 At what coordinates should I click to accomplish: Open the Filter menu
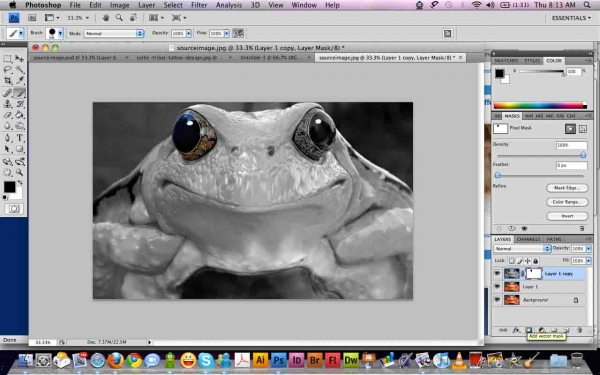click(x=199, y=5)
